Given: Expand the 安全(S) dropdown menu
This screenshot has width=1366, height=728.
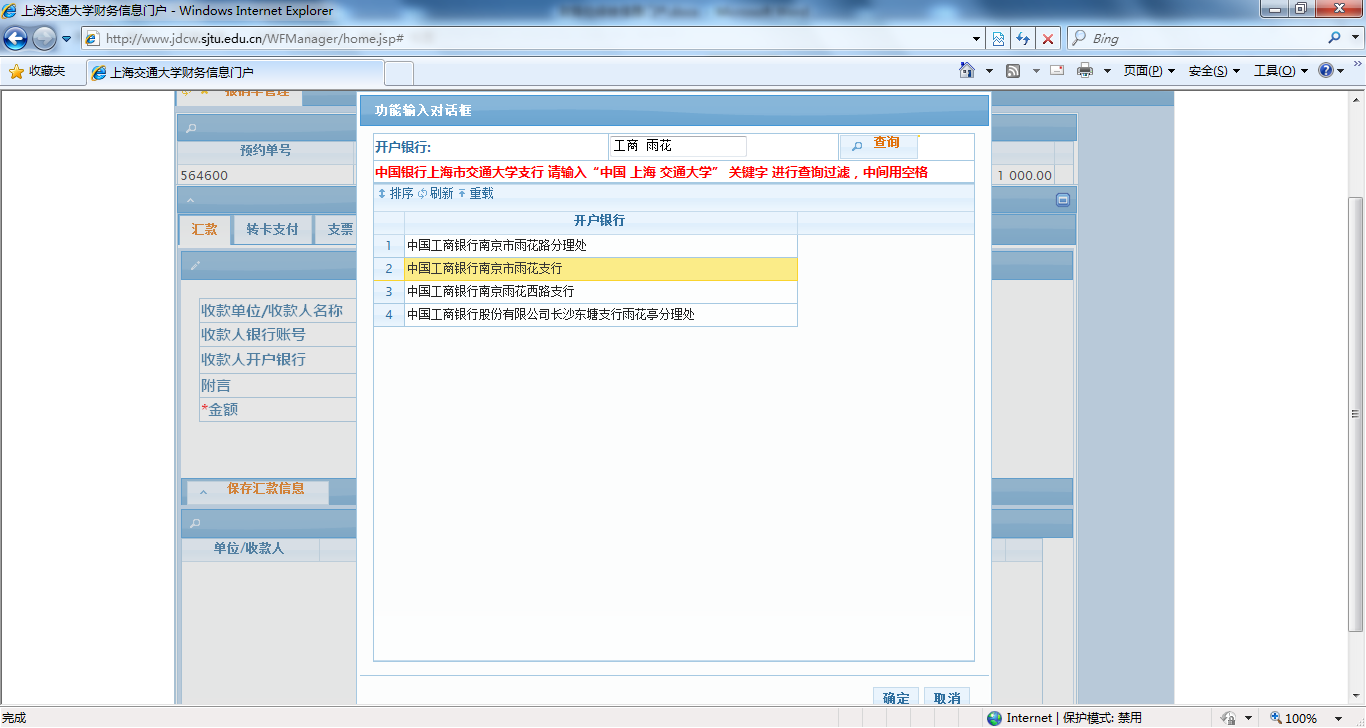Looking at the screenshot, I should click(1213, 71).
